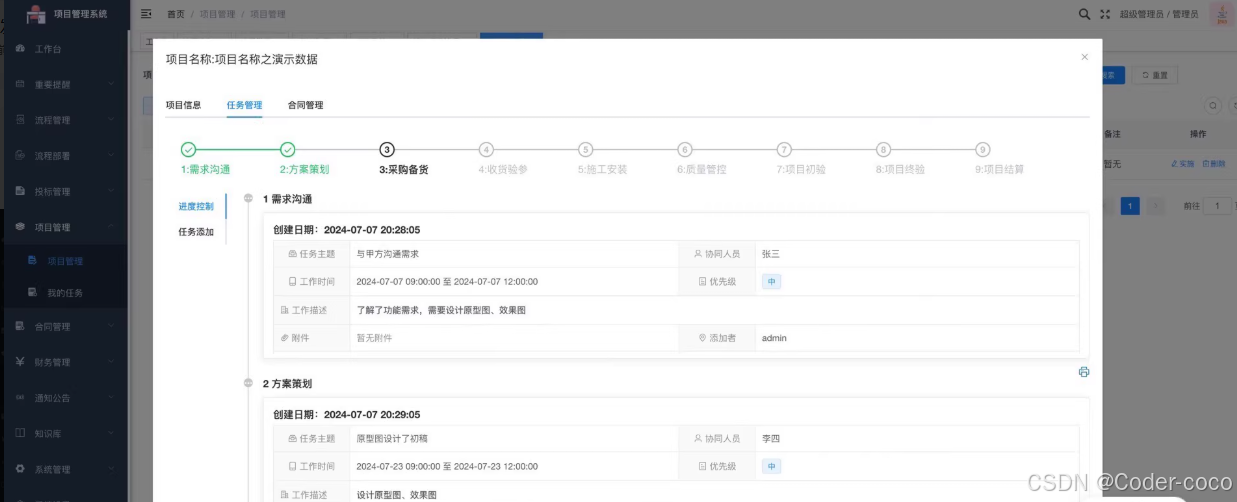Click the 项目管理系统 logo title
Screen dimensions: 1237x502
pyautogui.click(x=81, y=13)
